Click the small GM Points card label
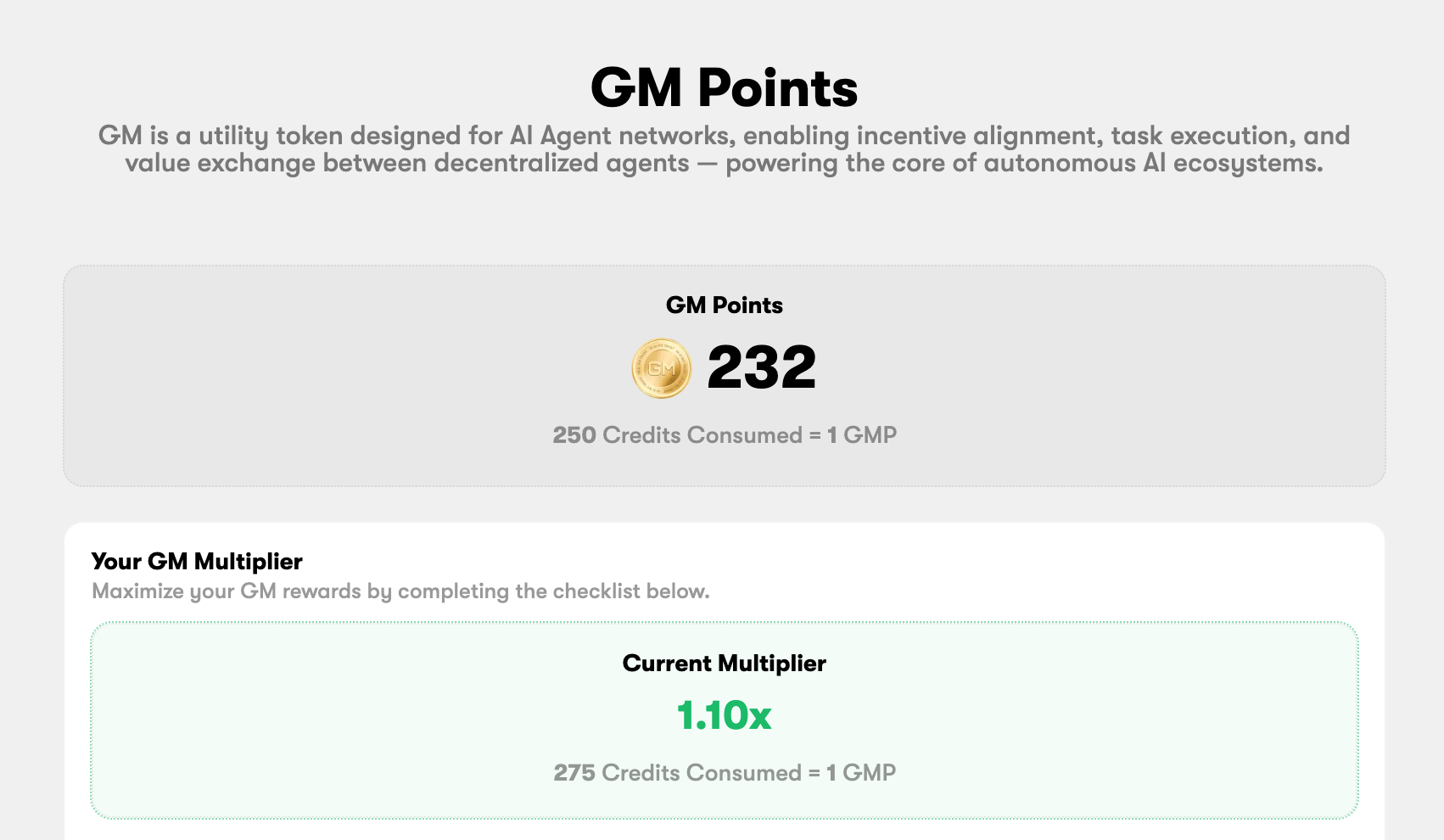This screenshot has width=1444, height=840. click(724, 305)
